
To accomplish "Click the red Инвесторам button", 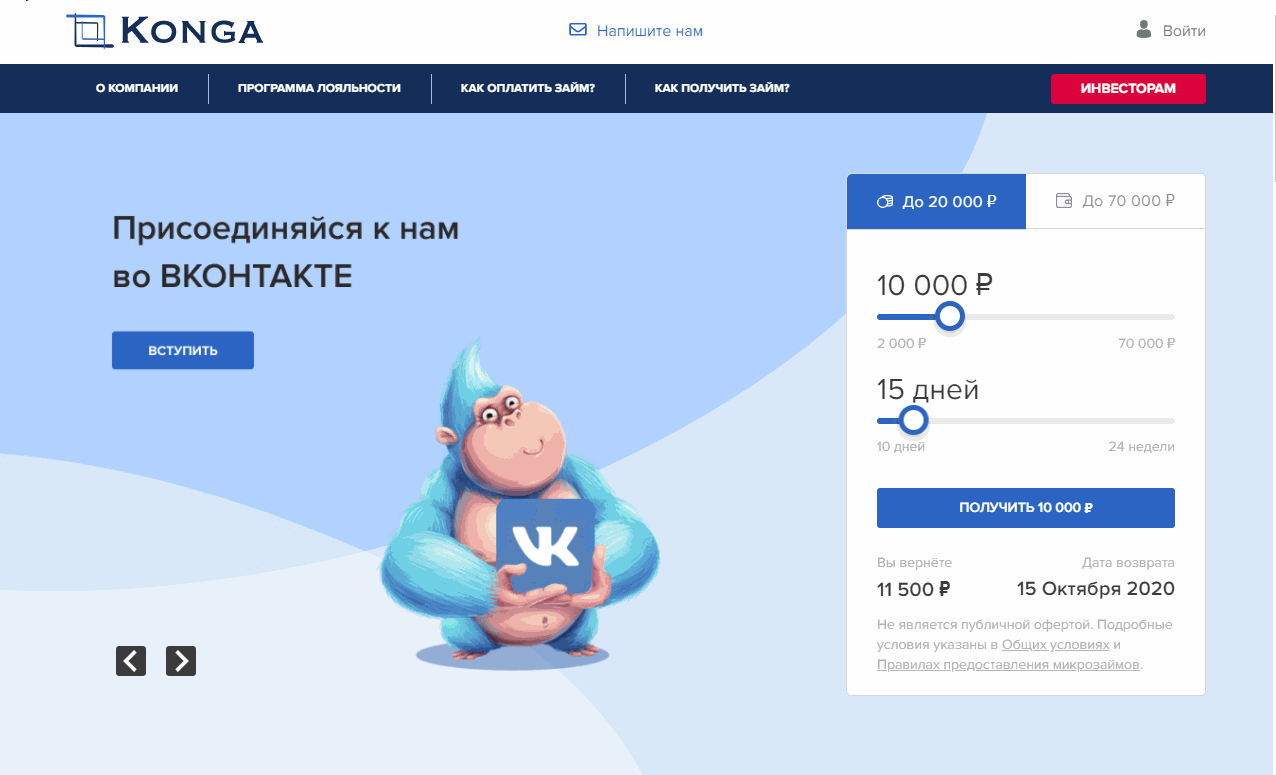I will tap(1128, 88).
